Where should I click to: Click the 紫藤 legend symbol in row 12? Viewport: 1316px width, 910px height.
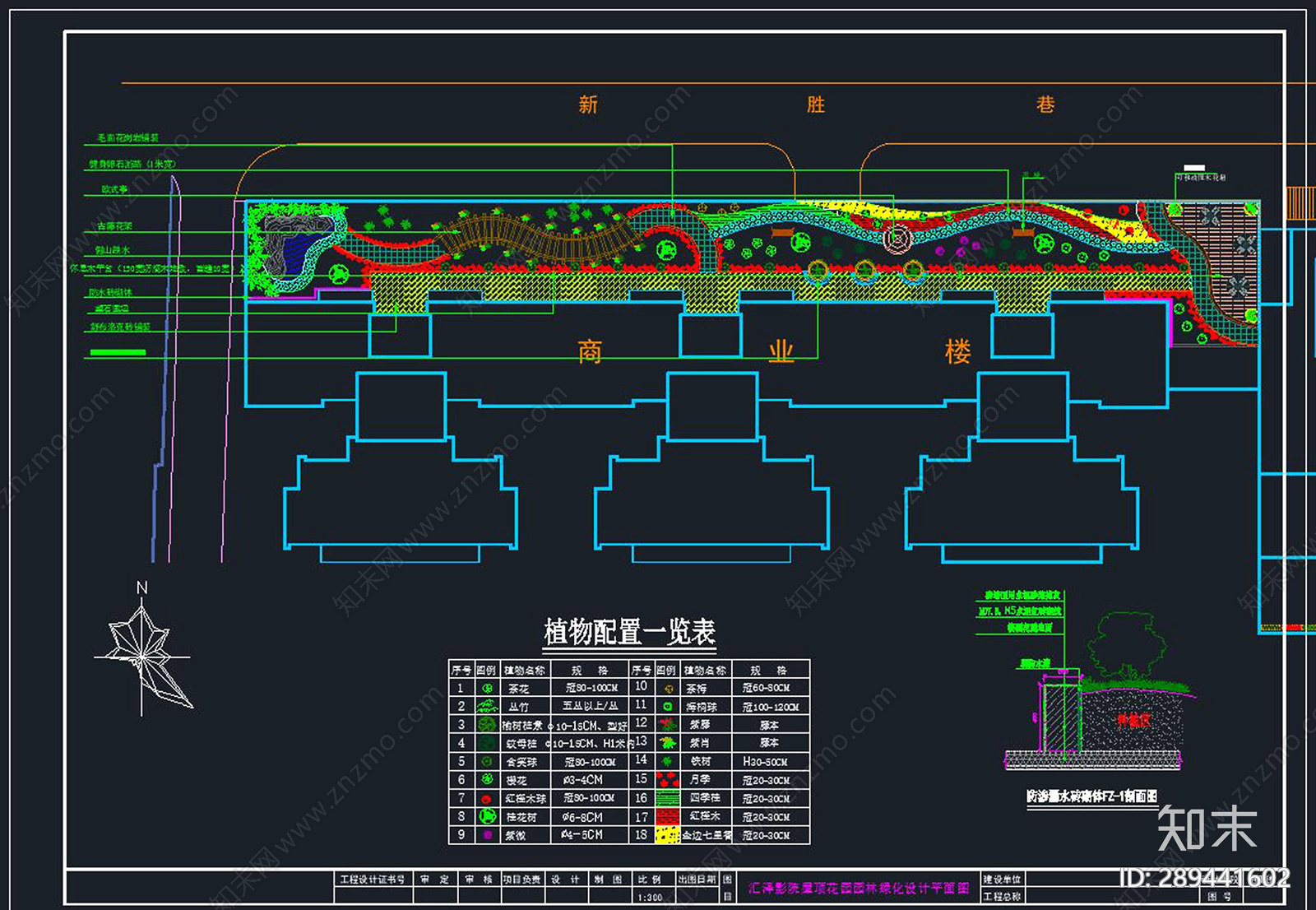click(x=667, y=725)
